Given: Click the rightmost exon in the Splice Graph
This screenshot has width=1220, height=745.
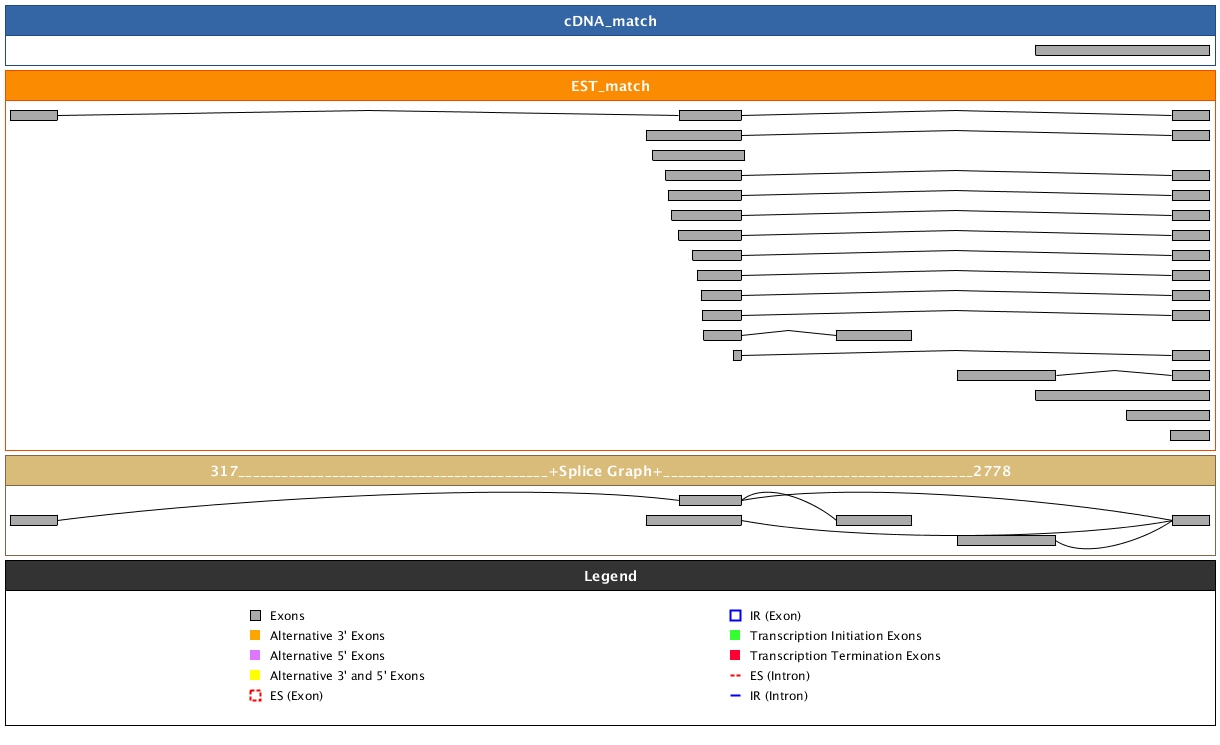Looking at the screenshot, I should 1190,520.
